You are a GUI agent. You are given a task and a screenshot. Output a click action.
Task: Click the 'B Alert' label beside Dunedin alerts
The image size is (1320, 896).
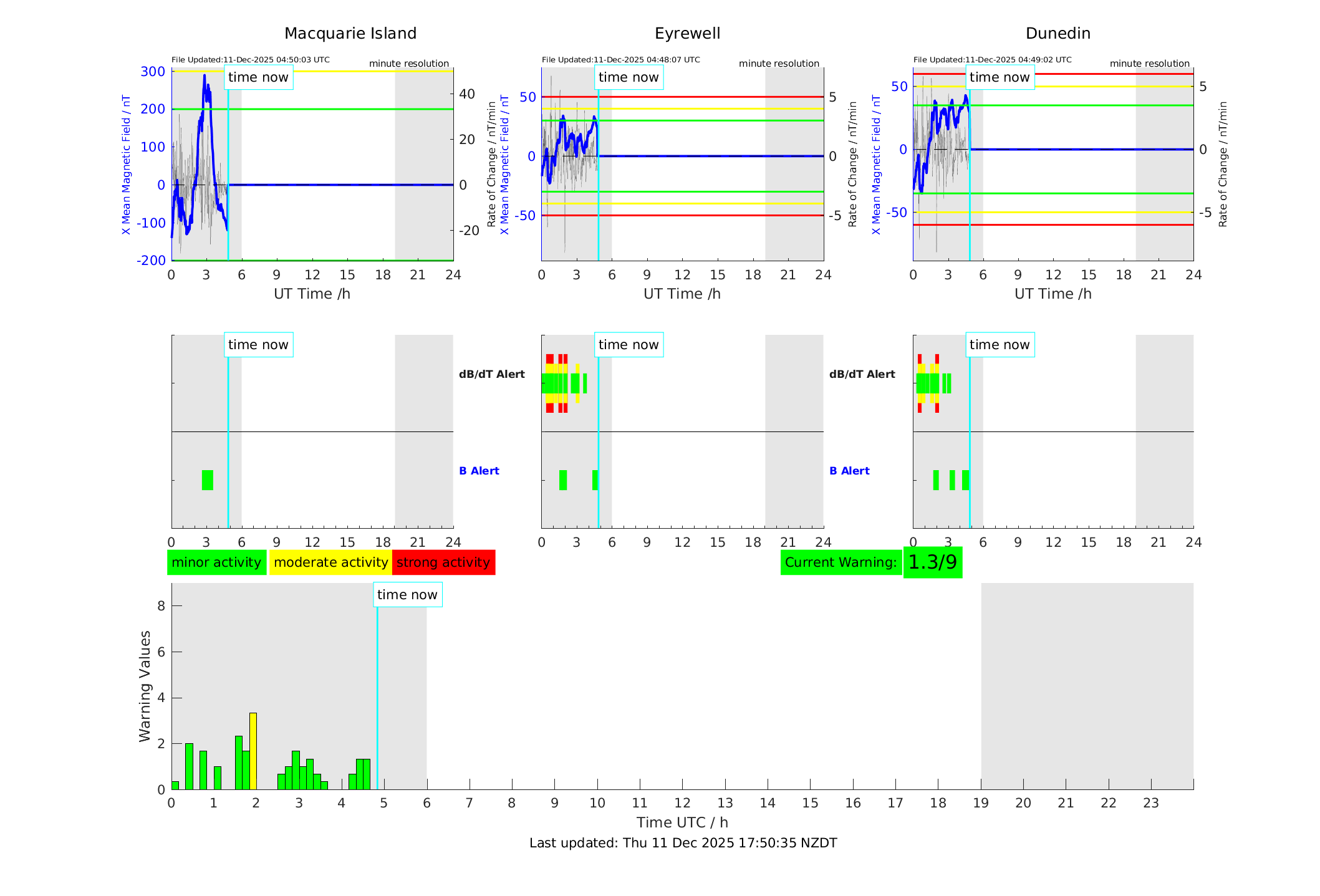tap(849, 471)
